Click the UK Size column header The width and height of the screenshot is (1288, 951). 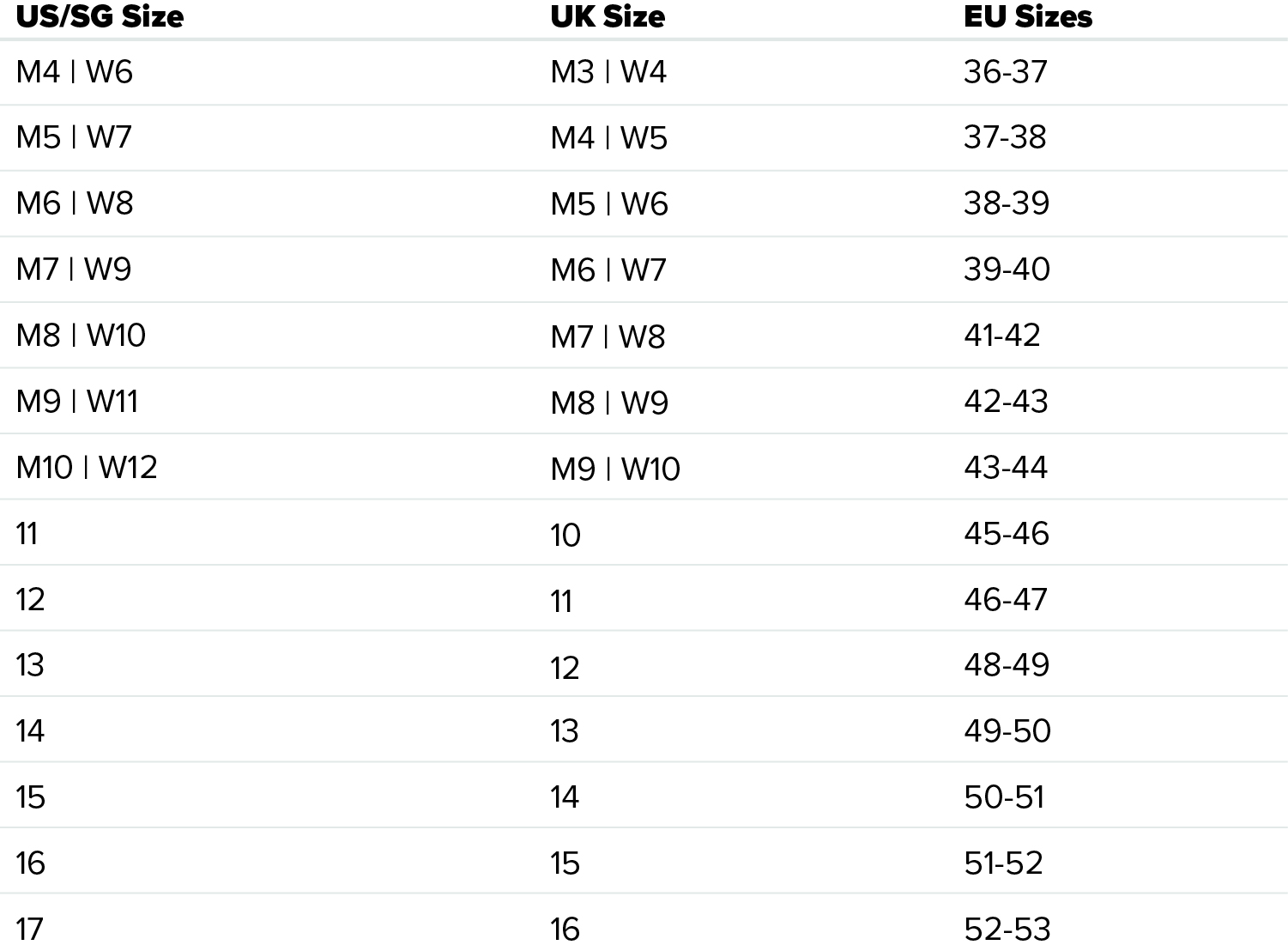(x=608, y=16)
